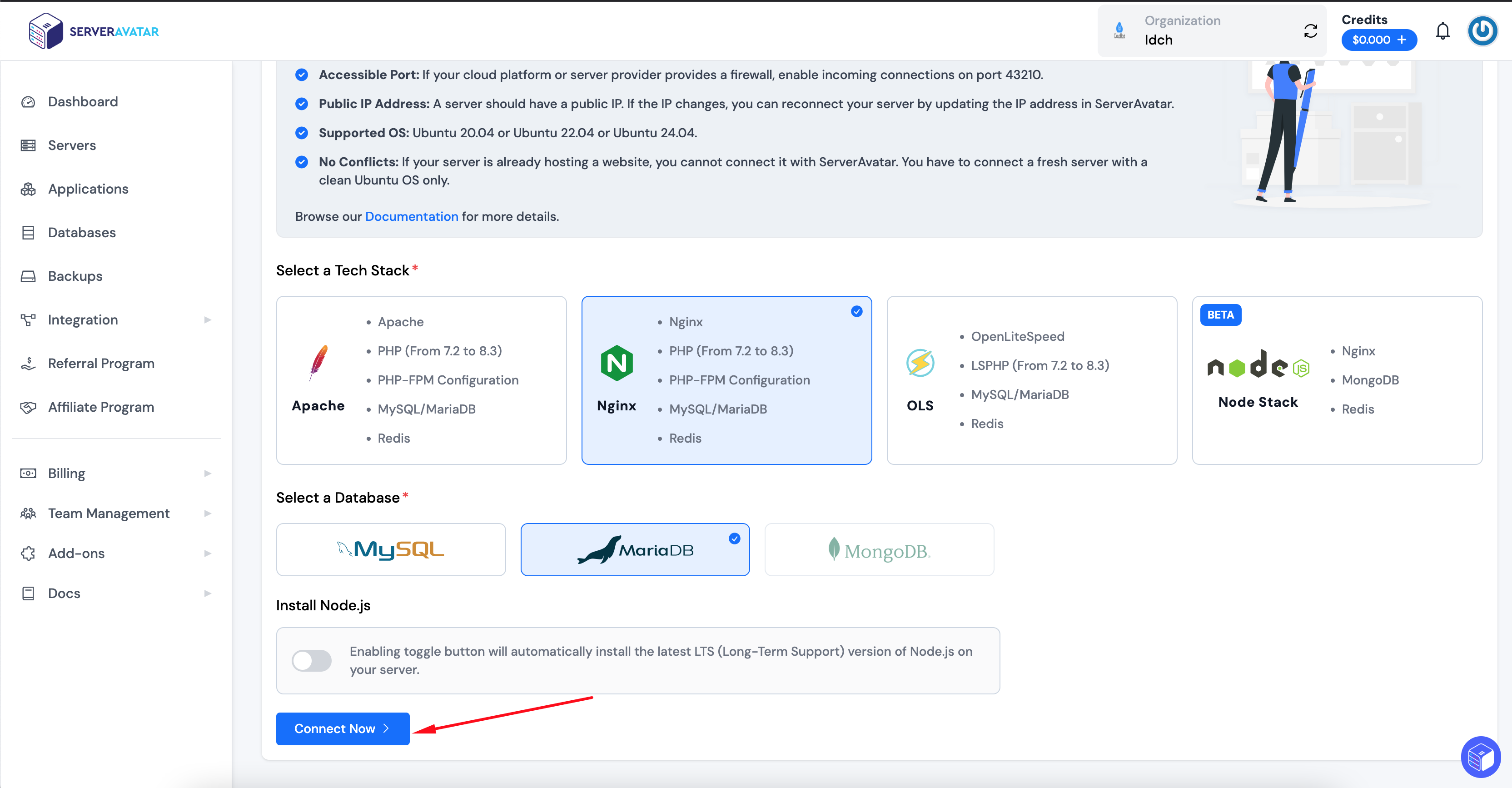Open Referral Program in the sidebar
Screen dimensions: 1512x788
click(x=101, y=364)
